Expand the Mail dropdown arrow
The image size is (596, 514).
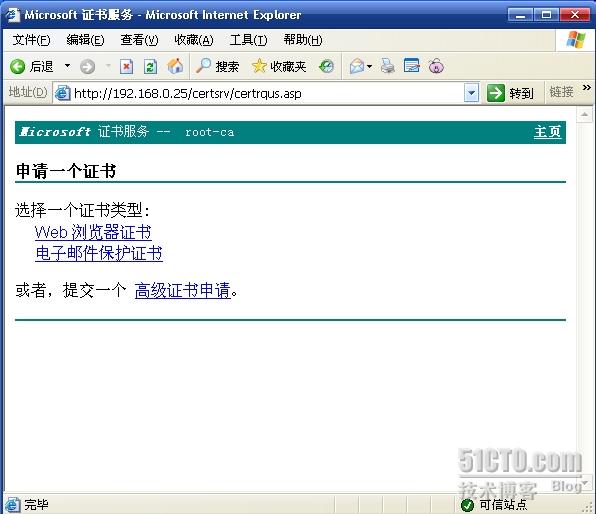click(369, 67)
